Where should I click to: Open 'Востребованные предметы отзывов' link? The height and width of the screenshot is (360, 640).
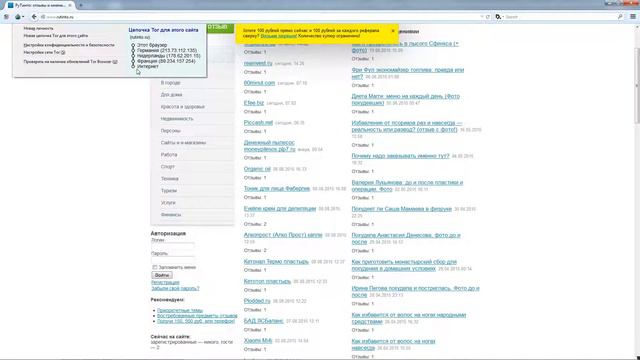pos(197,316)
